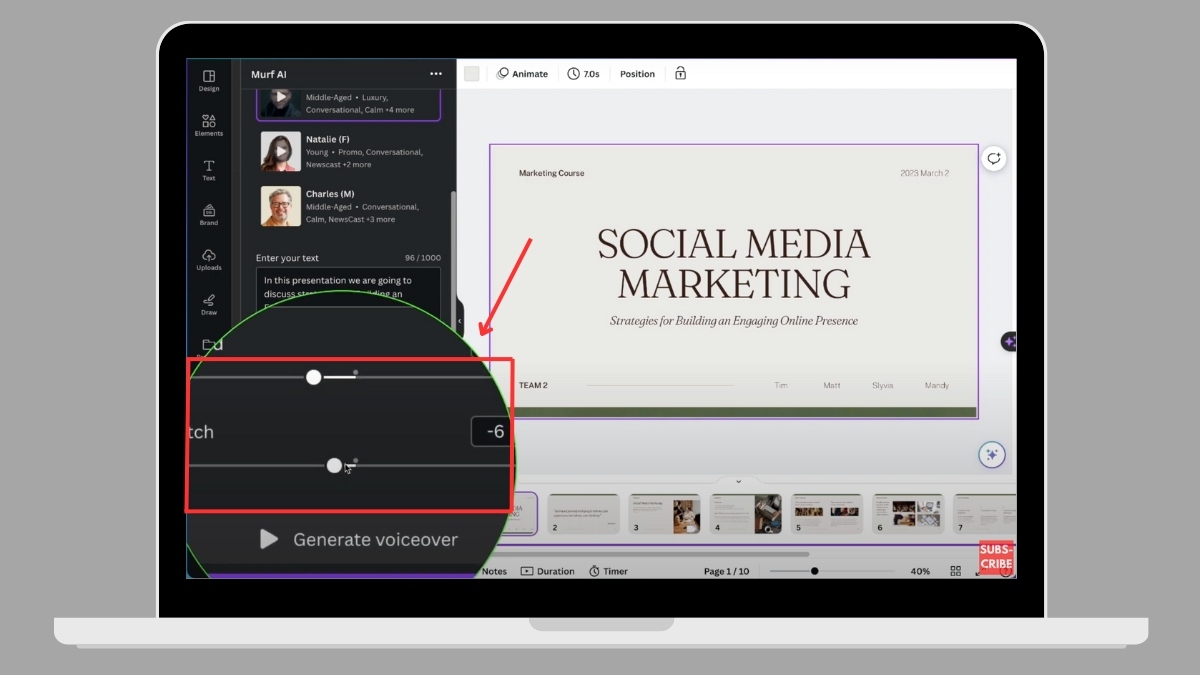Screen dimensions: 1200x675
Task: Click the lock icon in the top toolbar
Action: (x=681, y=74)
